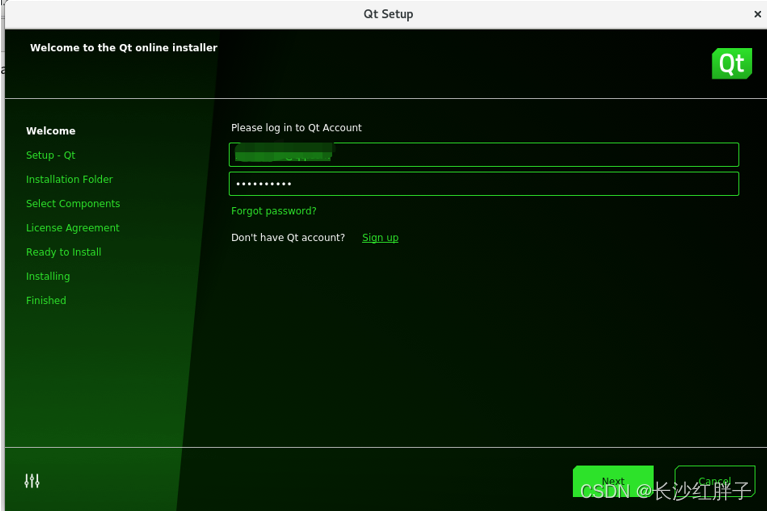This screenshot has width=767, height=511.
Task: Select Installation Folder sidebar step
Action: pos(69,179)
